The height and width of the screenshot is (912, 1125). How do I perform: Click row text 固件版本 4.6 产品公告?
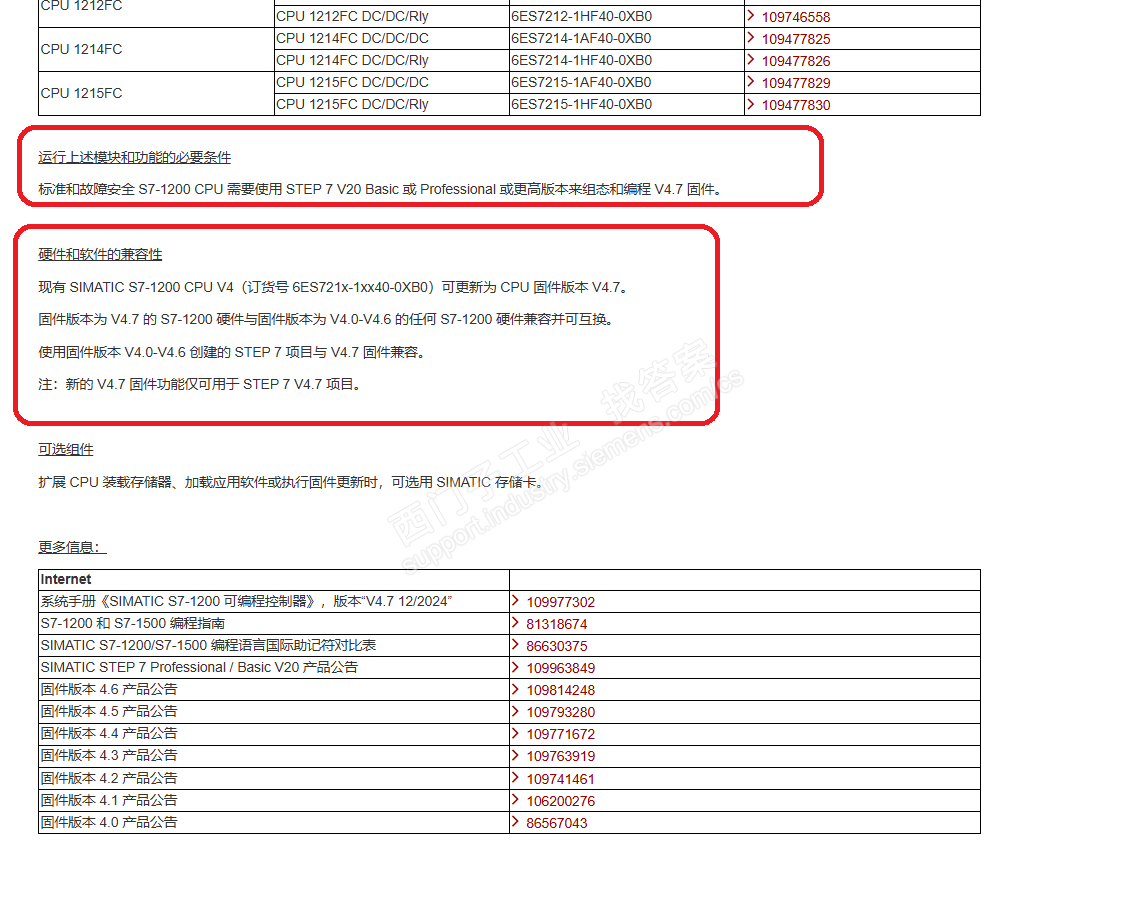109,690
